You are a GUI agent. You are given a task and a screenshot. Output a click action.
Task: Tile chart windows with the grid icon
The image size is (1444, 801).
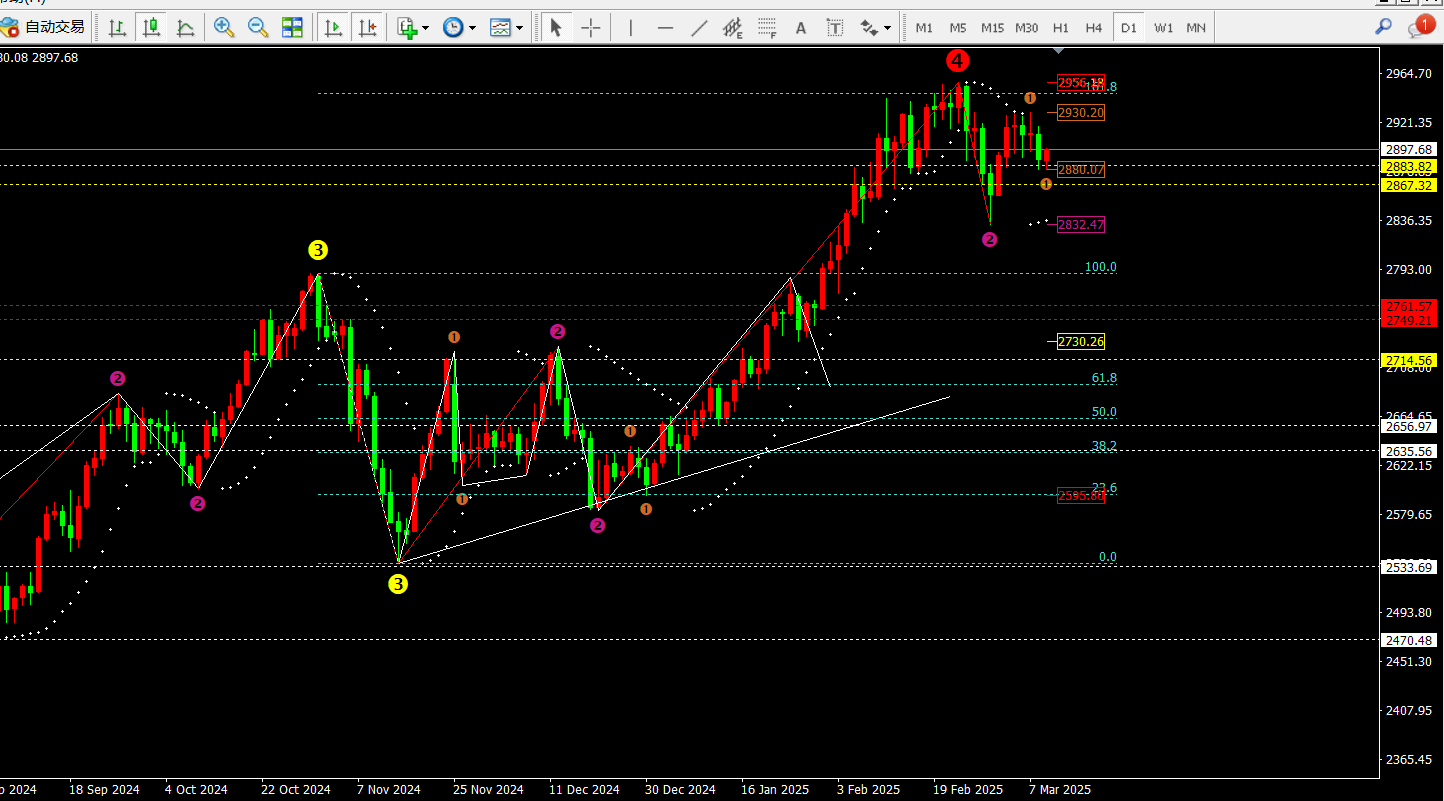(x=292, y=27)
